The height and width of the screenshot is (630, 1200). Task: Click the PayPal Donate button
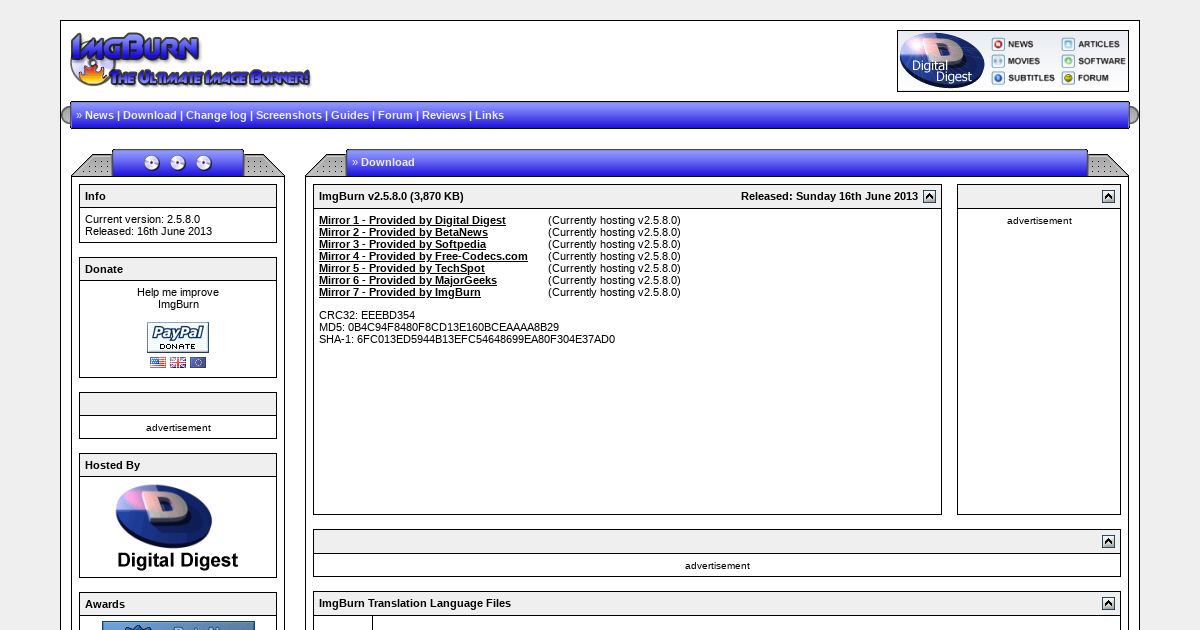pos(178,337)
